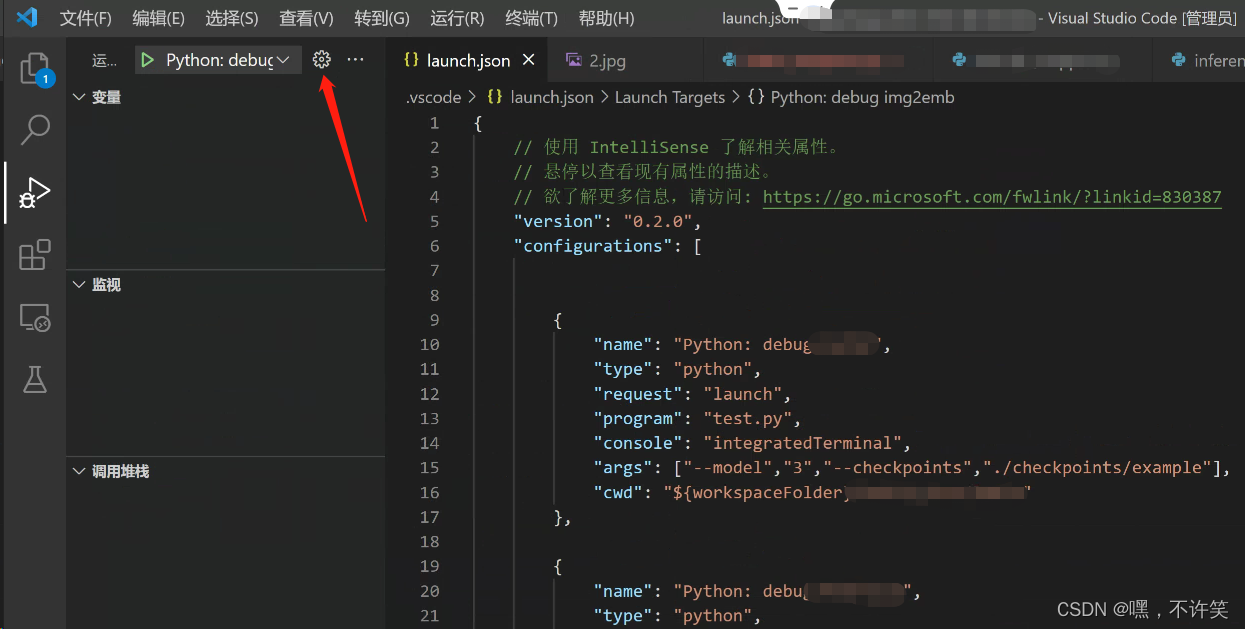The height and width of the screenshot is (629, 1245).
Task: Open more actions ellipsis in debug panel
Action: (355, 60)
